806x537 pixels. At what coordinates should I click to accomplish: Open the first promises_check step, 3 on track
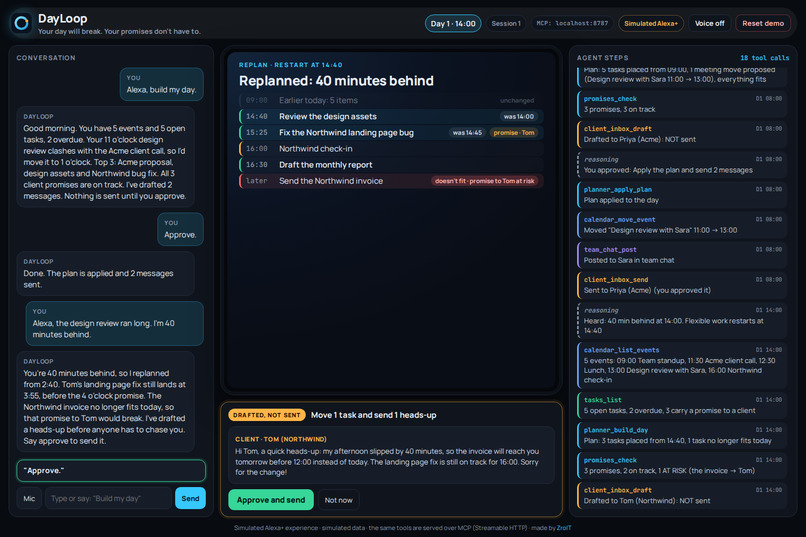[682, 104]
